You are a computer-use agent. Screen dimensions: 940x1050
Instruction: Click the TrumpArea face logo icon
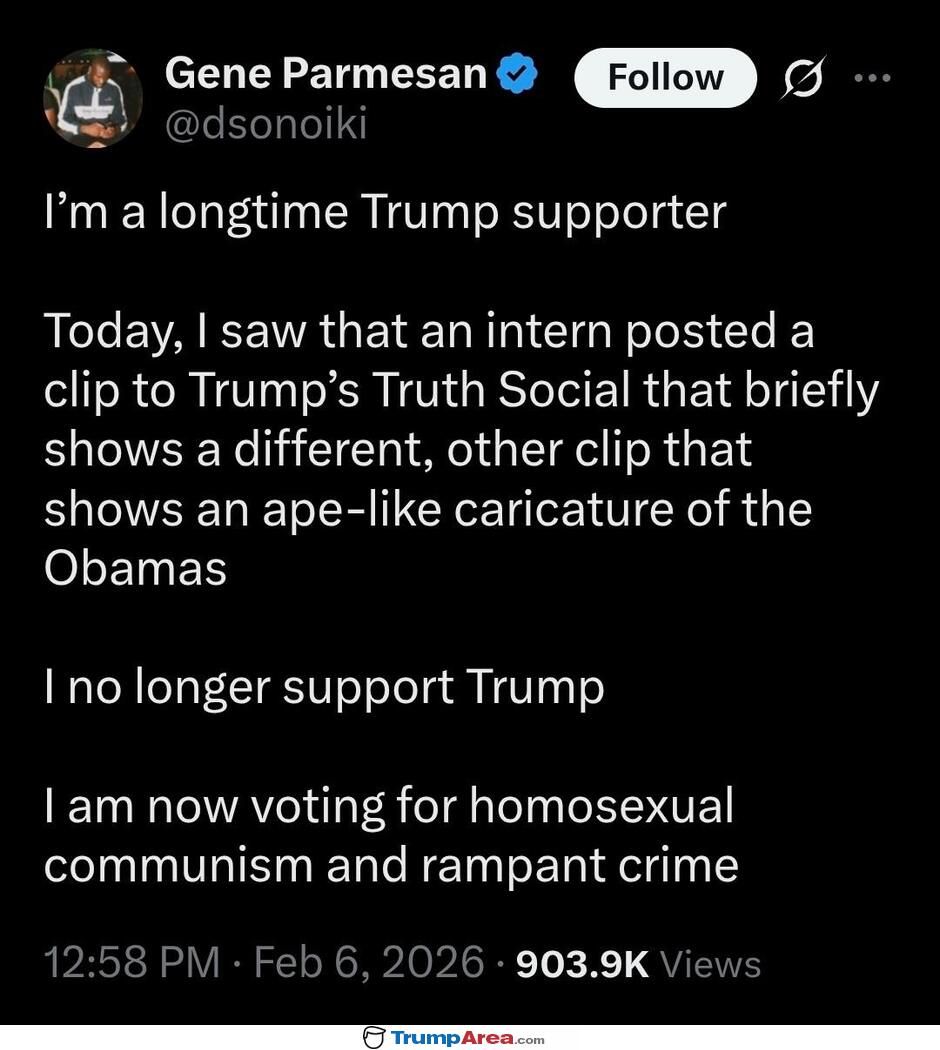click(x=374, y=1037)
